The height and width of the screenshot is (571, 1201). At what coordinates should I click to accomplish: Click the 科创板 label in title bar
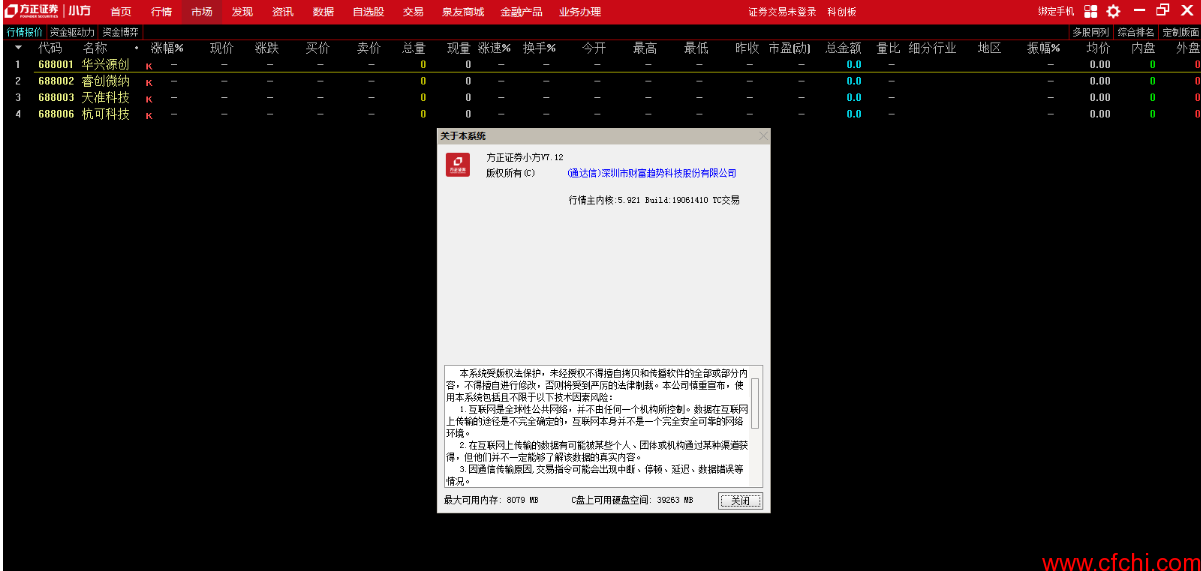pos(842,12)
